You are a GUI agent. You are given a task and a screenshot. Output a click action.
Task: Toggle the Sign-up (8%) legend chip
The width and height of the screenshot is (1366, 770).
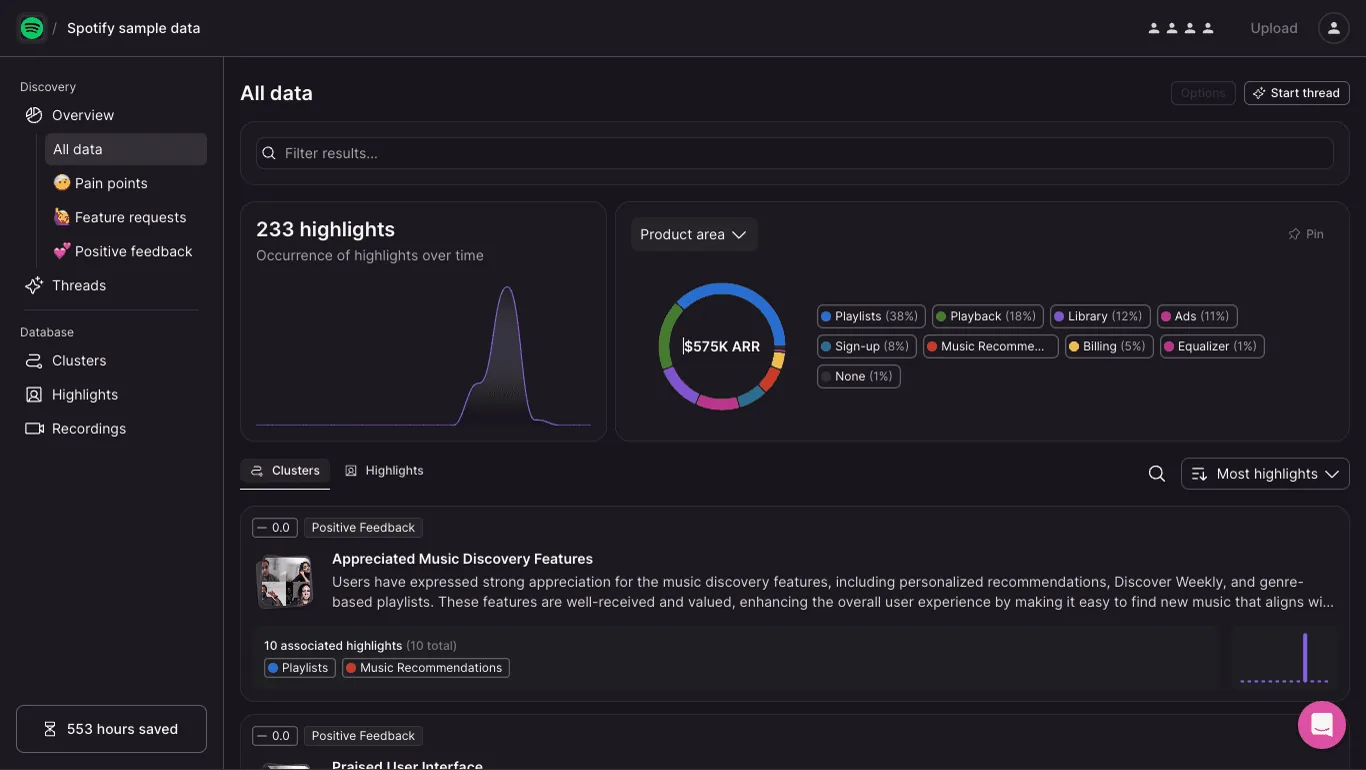click(x=867, y=346)
